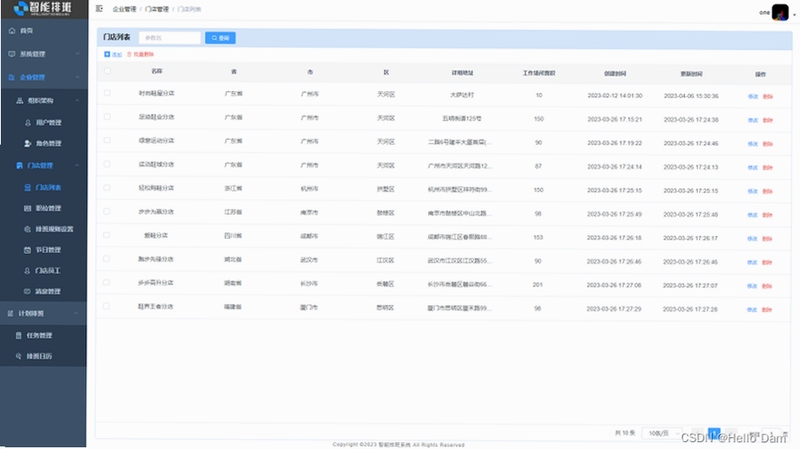This screenshot has height=449, width=800.
Task: Click the 消息管理 message icon
Action: (28, 291)
